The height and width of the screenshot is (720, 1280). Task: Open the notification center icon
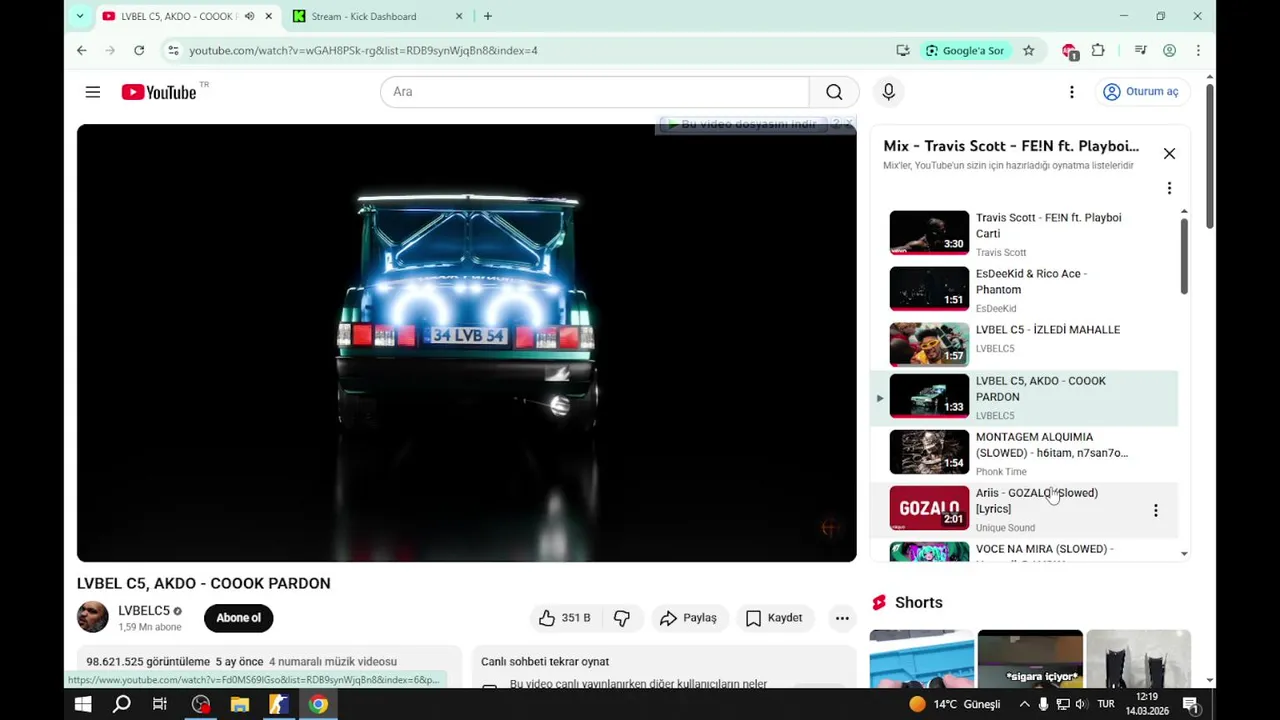click(x=1191, y=704)
